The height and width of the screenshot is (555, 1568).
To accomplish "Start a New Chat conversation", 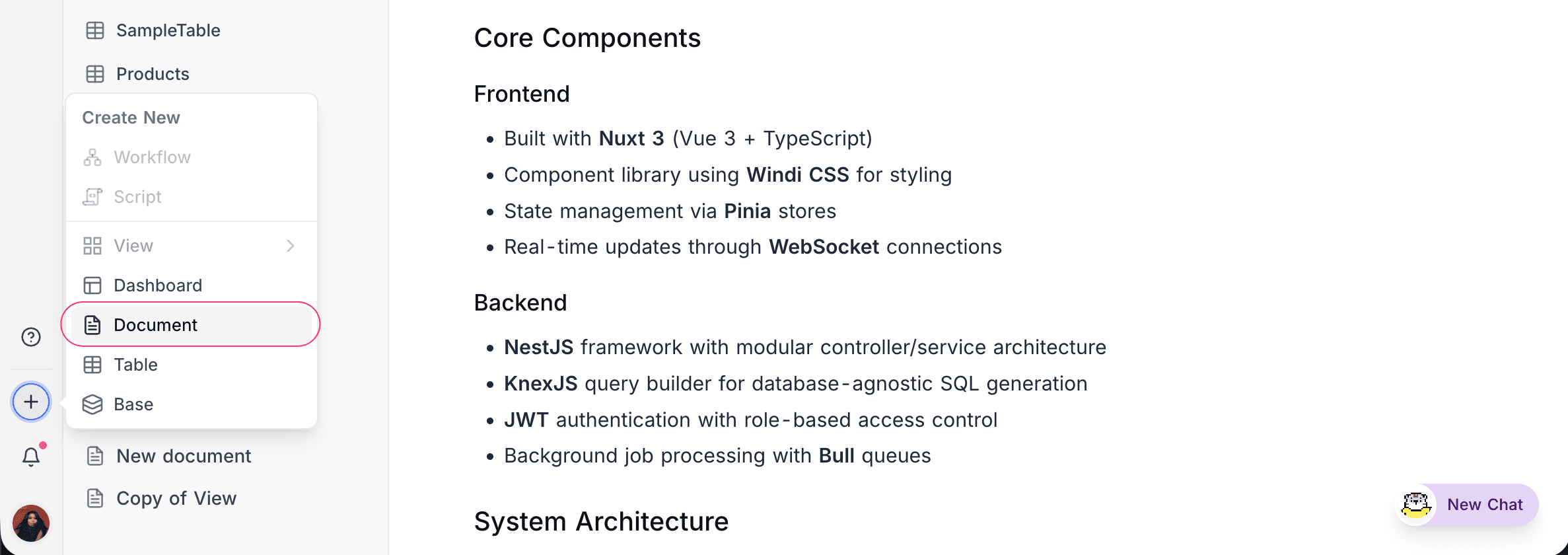I will pyautogui.click(x=1485, y=504).
